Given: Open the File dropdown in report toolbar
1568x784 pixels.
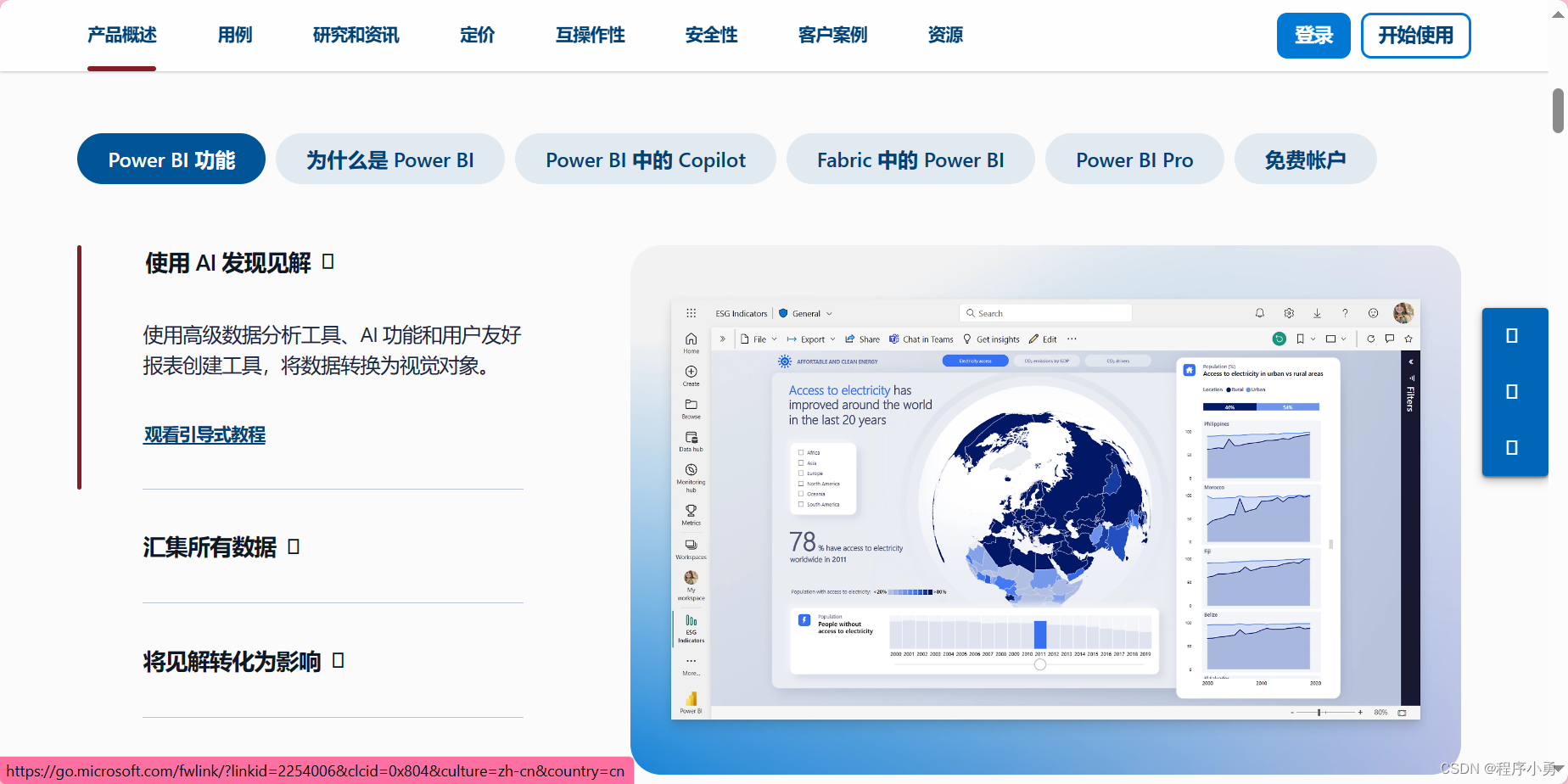Looking at the screenshot, I should (759, 339).
